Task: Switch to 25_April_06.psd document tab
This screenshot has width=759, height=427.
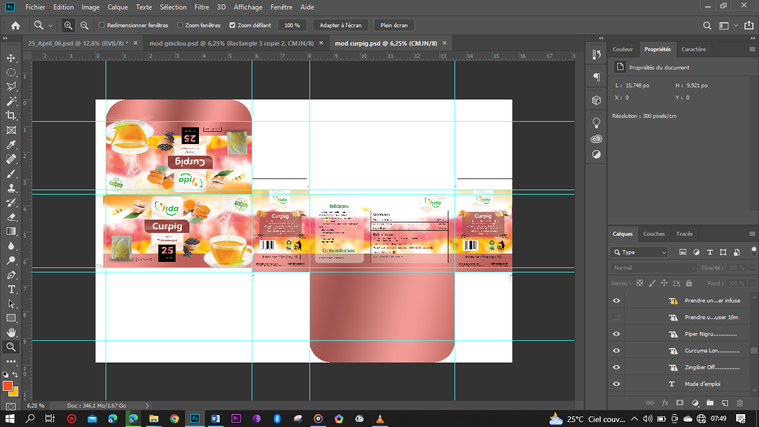Action: pos(78,43)
